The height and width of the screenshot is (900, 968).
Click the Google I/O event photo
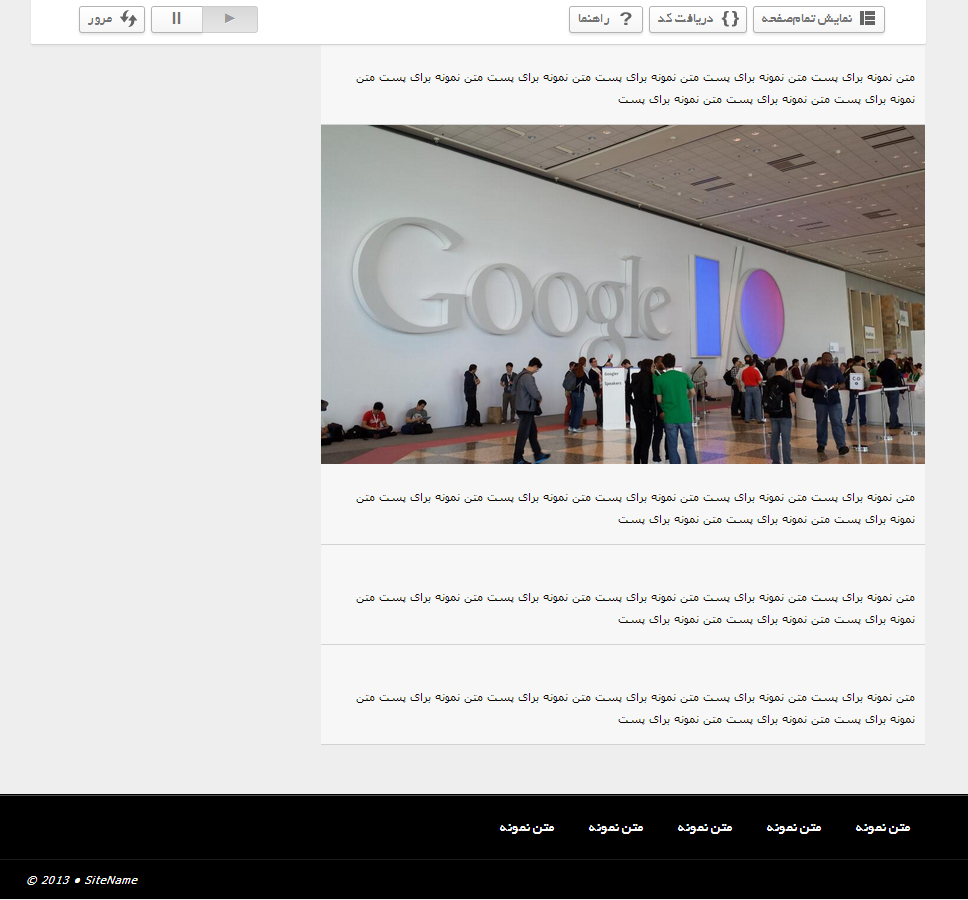point(622,294)
